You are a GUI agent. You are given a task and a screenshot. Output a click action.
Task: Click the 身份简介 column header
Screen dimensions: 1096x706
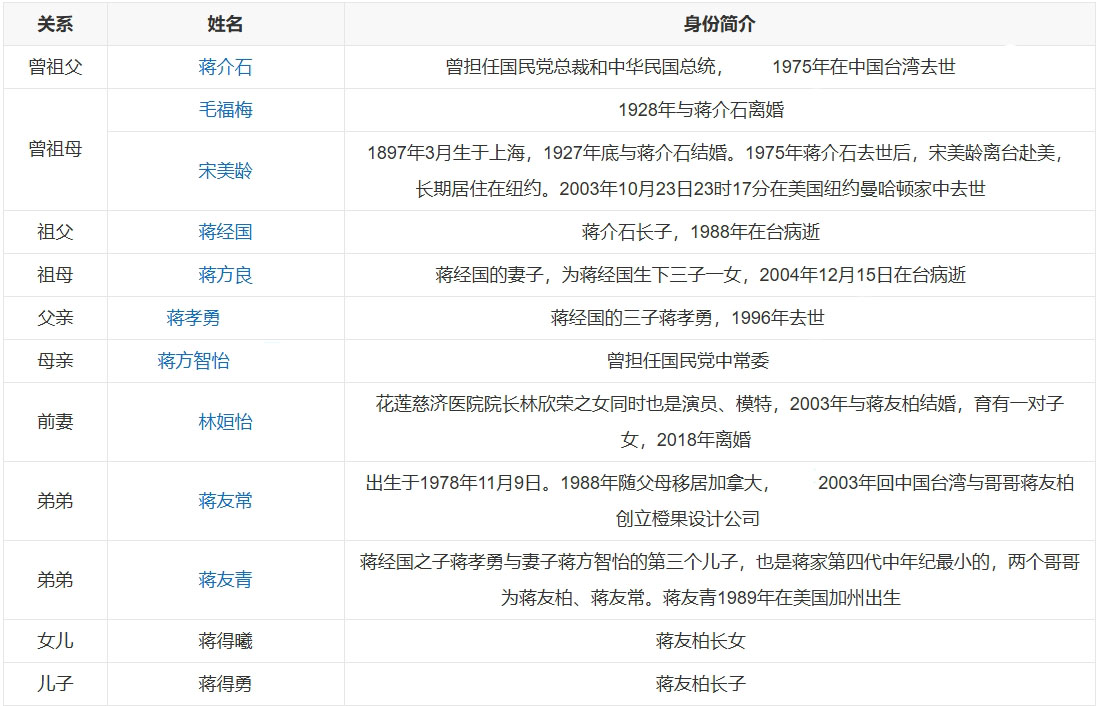719,24
